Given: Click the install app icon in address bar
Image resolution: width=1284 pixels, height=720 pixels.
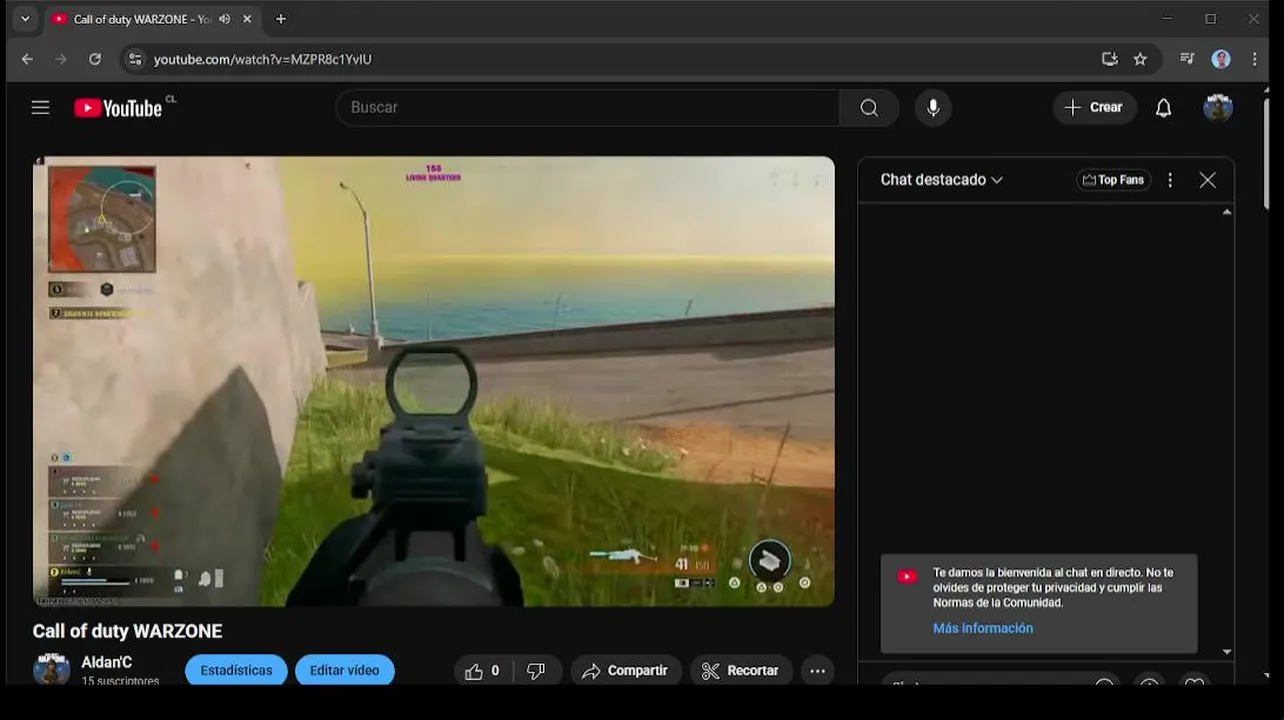Looking at the screenshot, I should pyautogui.click(x=1109, y=59).
